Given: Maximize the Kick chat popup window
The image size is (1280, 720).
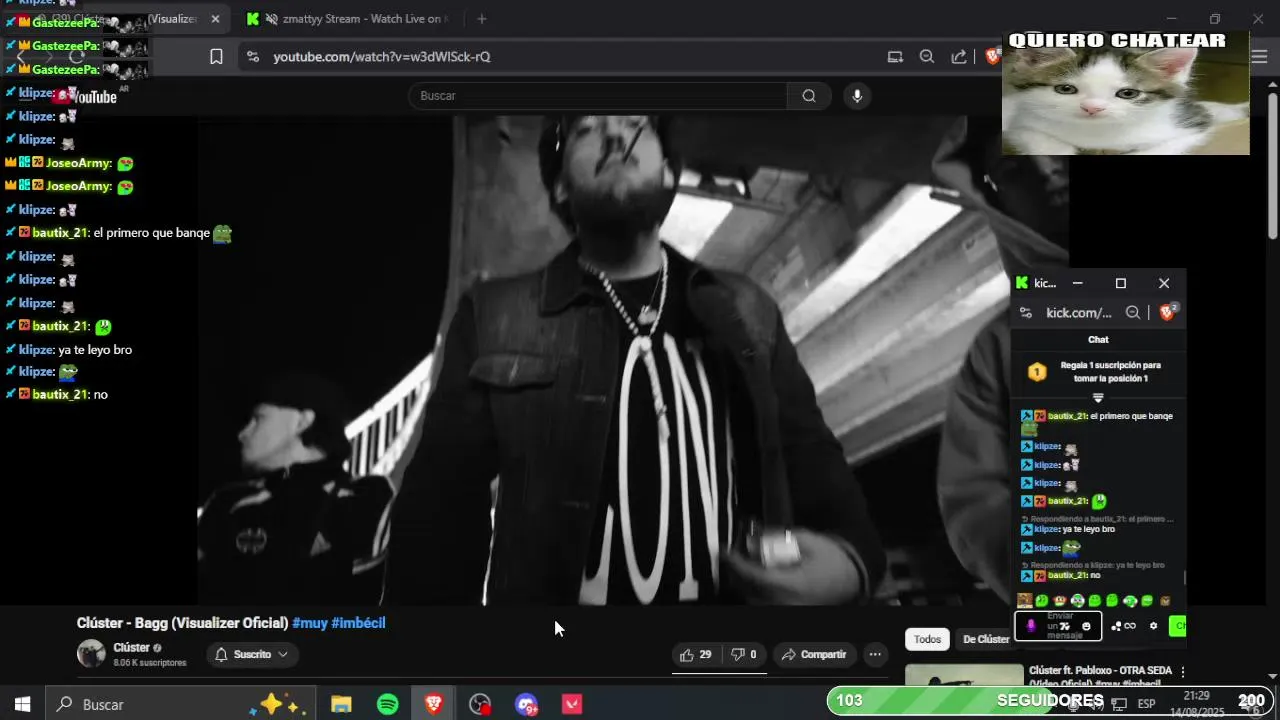Looking at the screenshot, I should [1120, 283].
